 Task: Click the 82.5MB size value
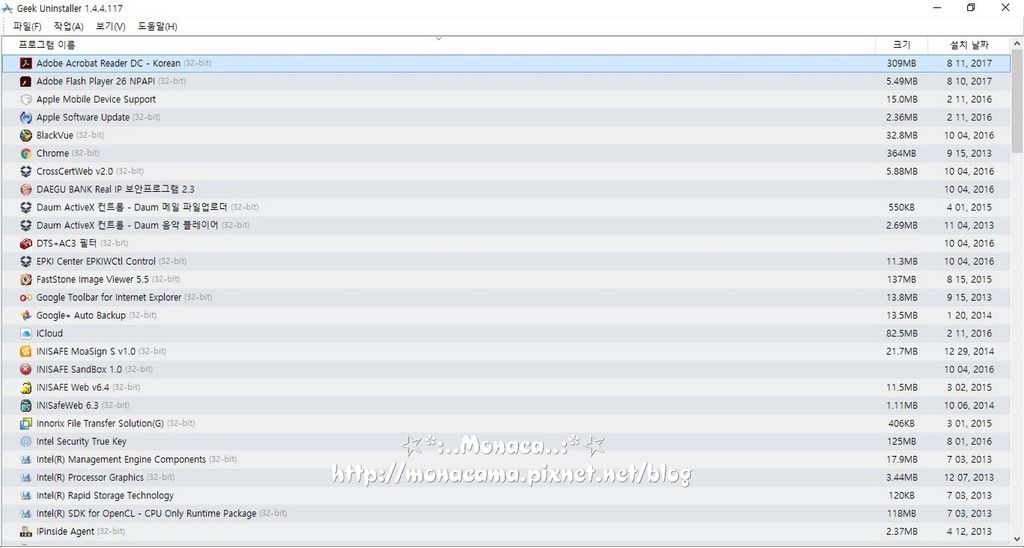click(x=901, y=333)
